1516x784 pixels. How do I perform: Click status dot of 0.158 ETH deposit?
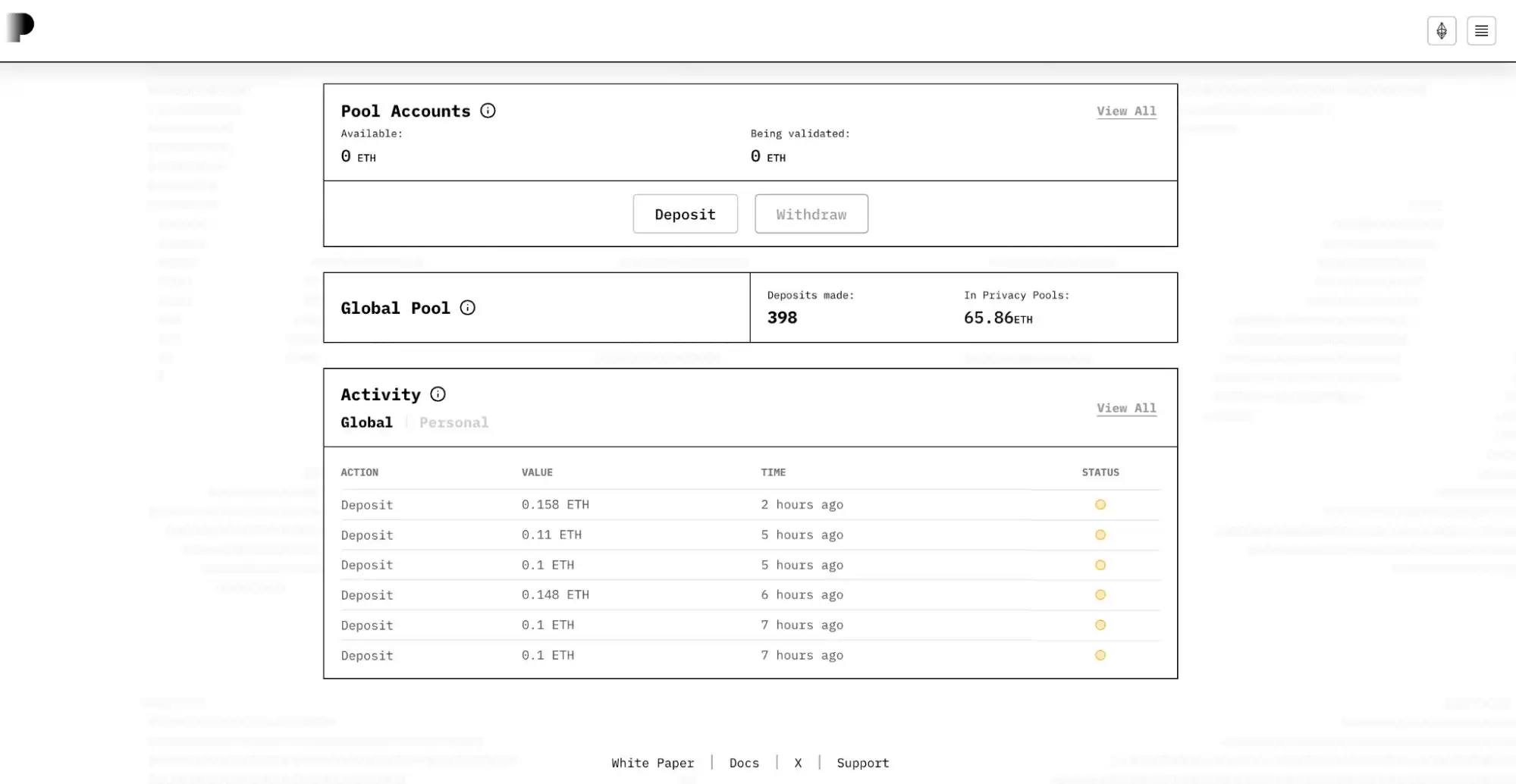click(1100, 505)
